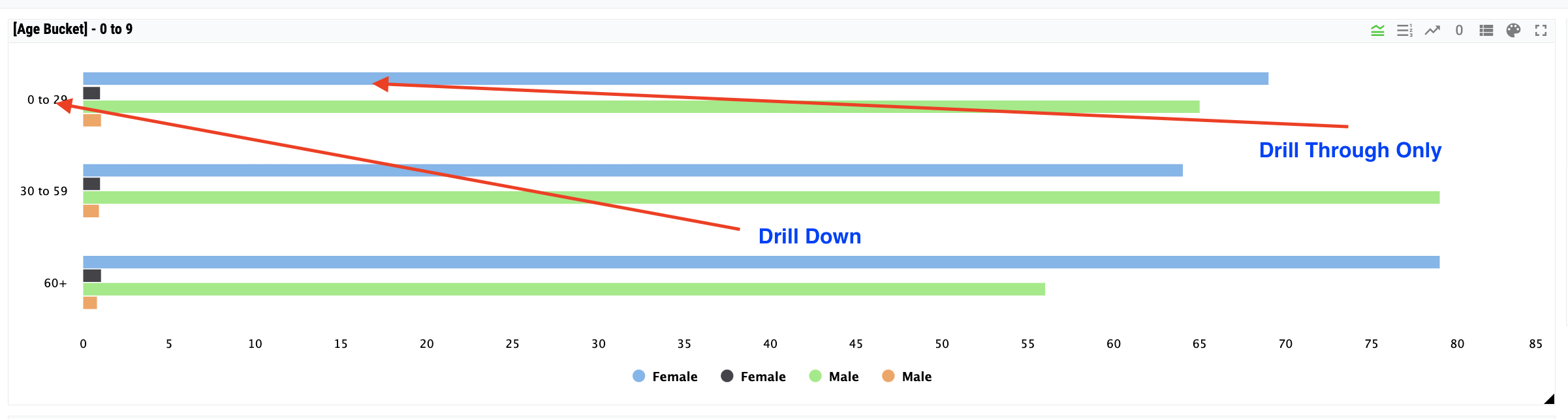This screenshot has width=1568, height=419.
Task: Toggle the trend line overlay icon
Action: tap(1432, 30)
